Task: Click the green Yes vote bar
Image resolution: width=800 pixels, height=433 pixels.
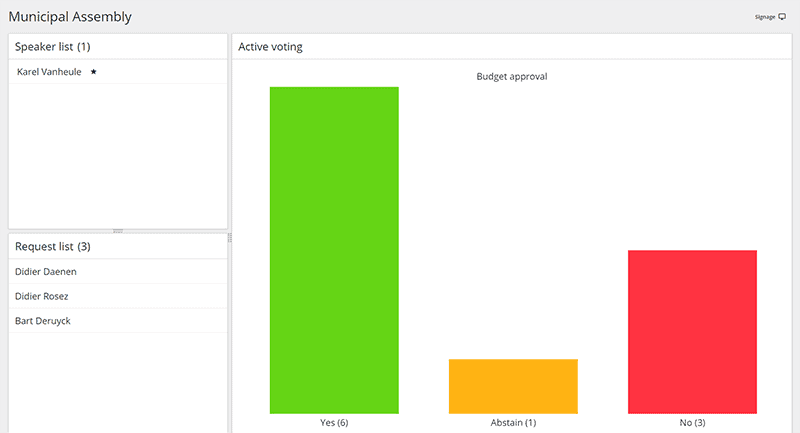Action: [334, 250]
